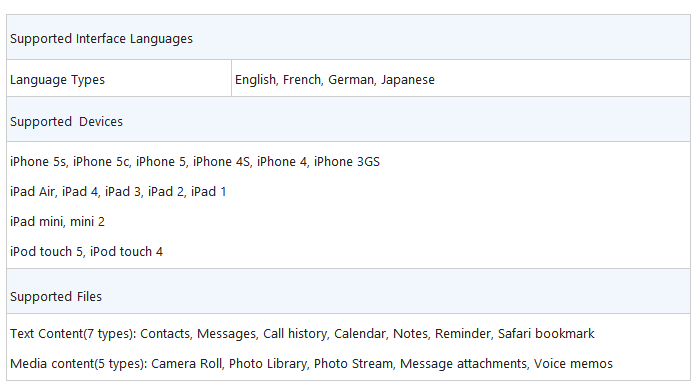Viewport: 699px width, 390px height.
Task: Click the Safari bookmark text
Action: 546,333
